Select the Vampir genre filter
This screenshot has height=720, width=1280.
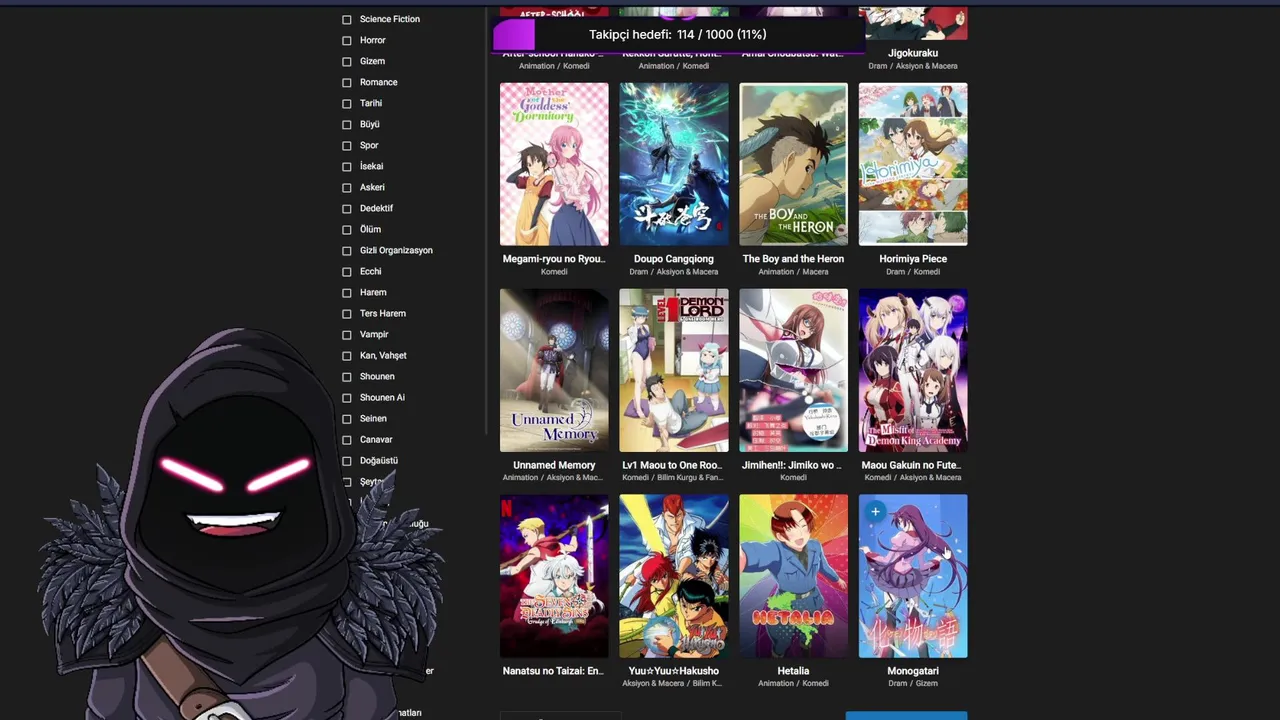347,334
